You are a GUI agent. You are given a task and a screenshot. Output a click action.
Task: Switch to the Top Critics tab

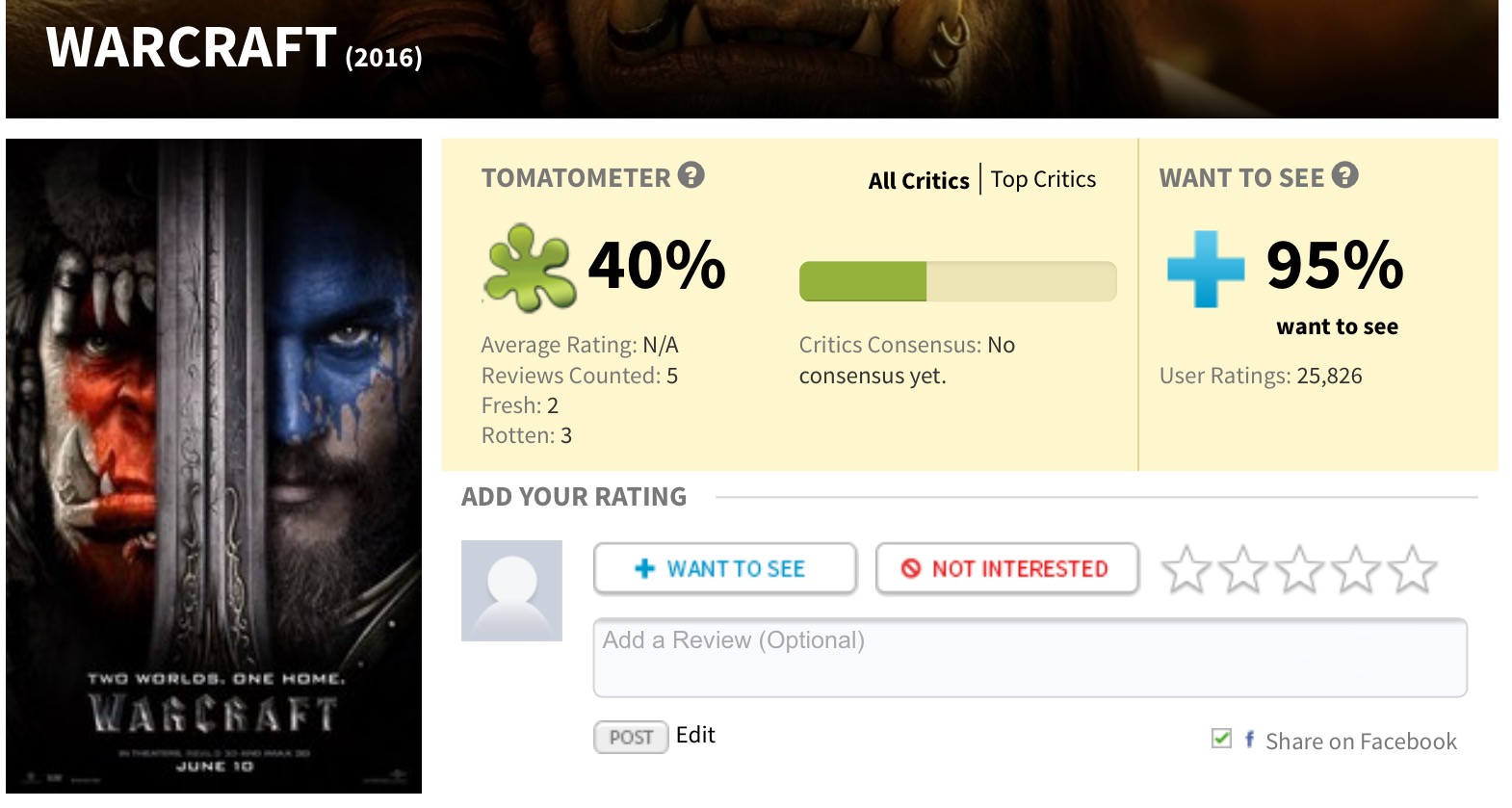1043,179
